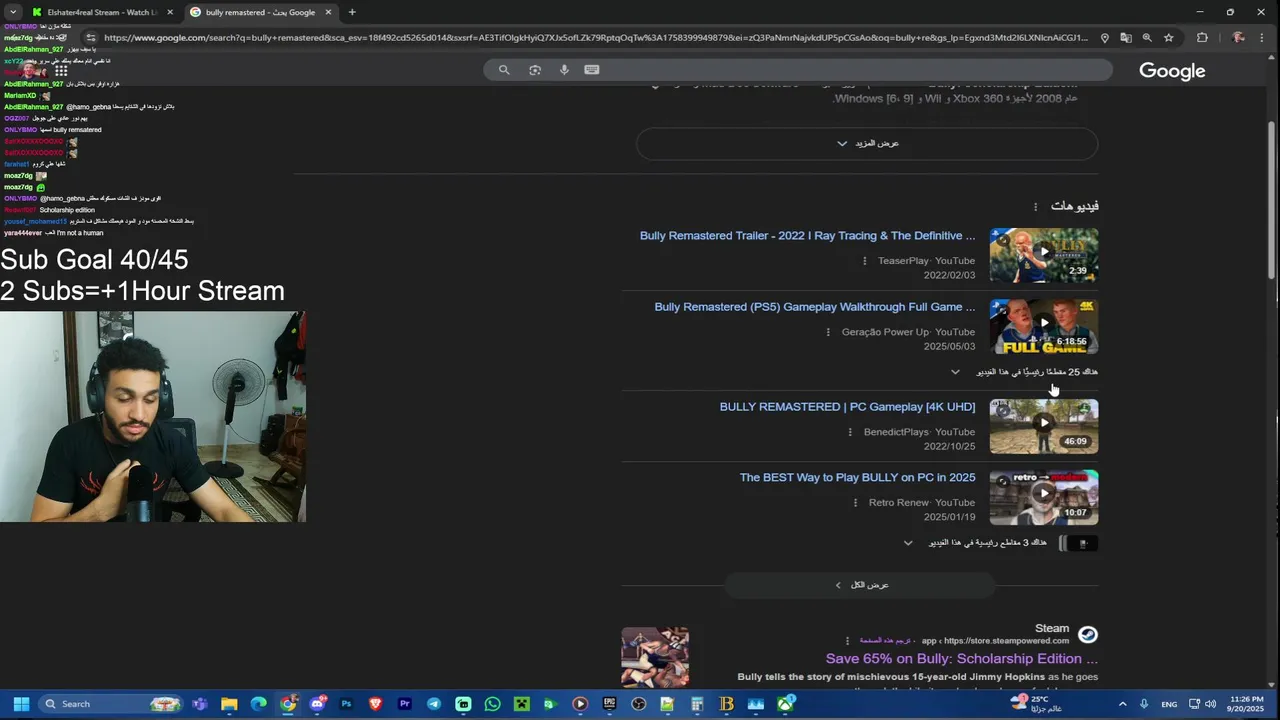Viewport: 1280px width, 720px height.
Task: Open Chrome extensions puzzle icon
Action: pos(1202,38)
